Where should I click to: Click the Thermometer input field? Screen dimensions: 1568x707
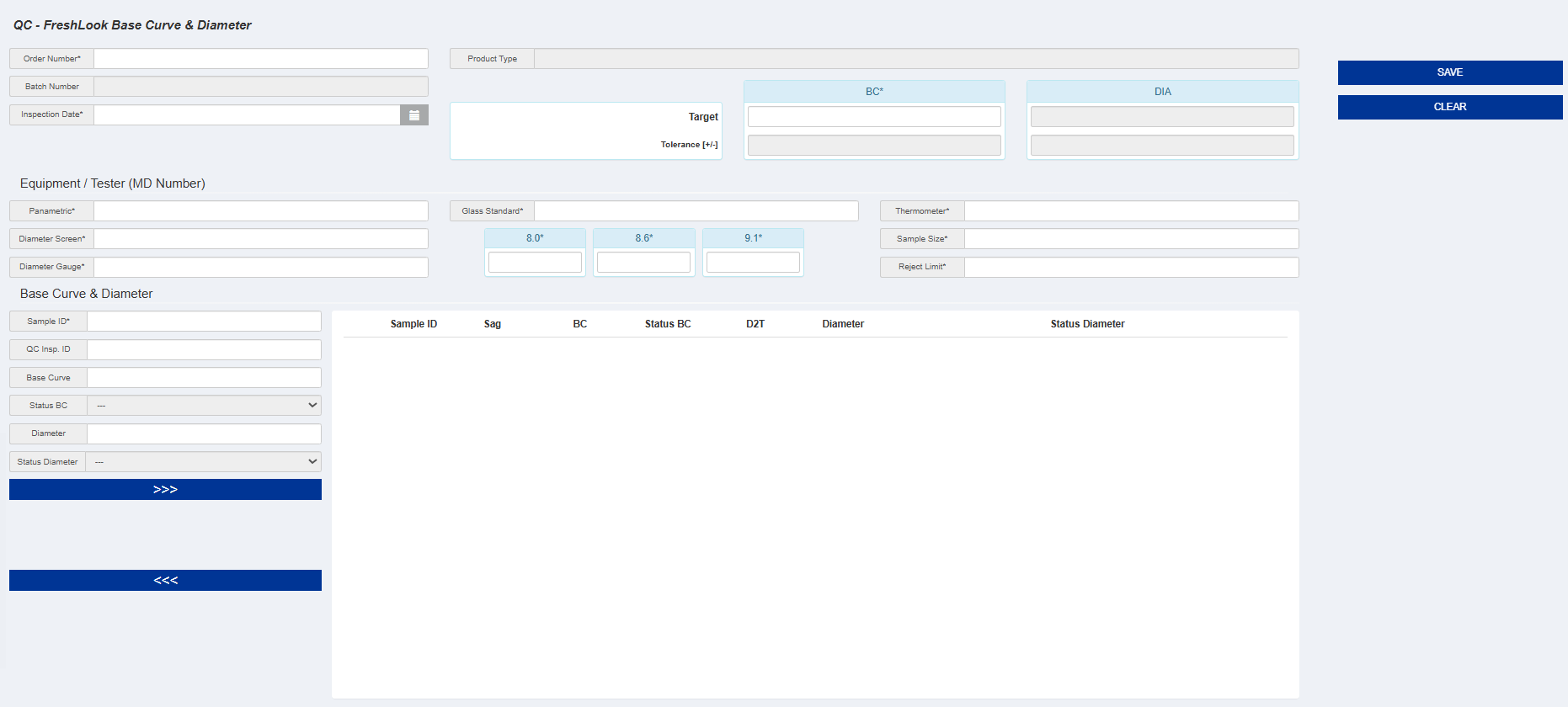[1131, 211]
